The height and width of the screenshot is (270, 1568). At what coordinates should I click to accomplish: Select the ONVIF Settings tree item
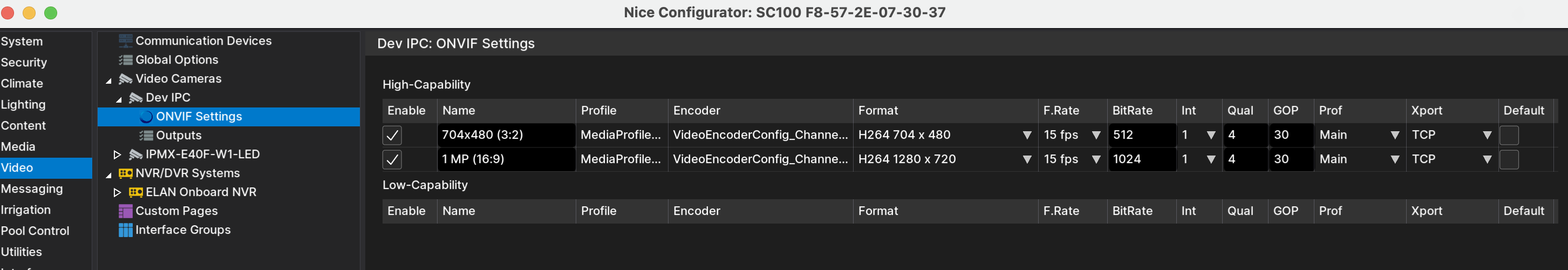[x=199, y=117]
